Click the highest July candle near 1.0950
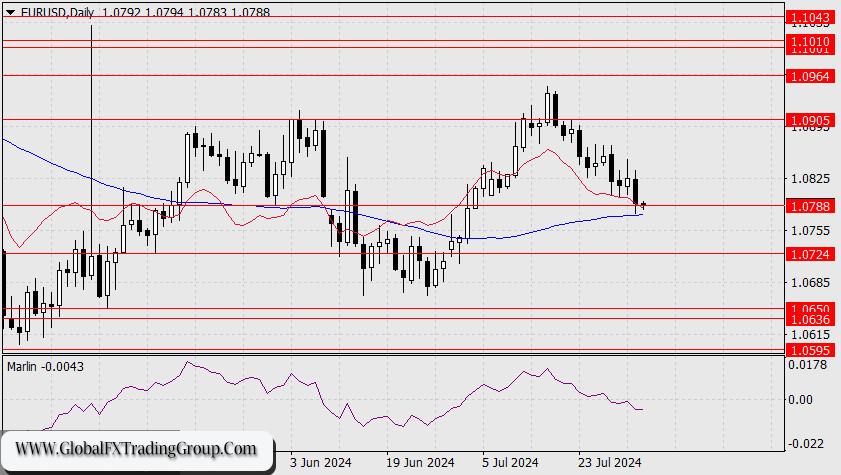Screen dimensions: 841x475 (547, 107)
